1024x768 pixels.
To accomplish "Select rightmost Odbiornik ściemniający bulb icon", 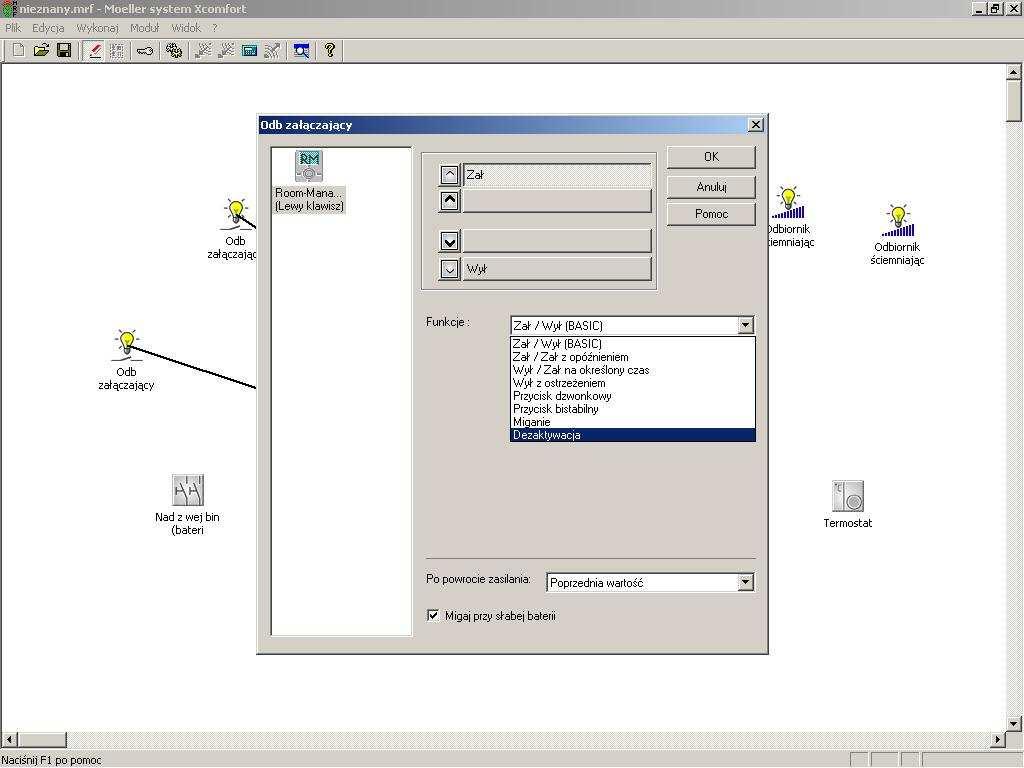I will (898, 221).
